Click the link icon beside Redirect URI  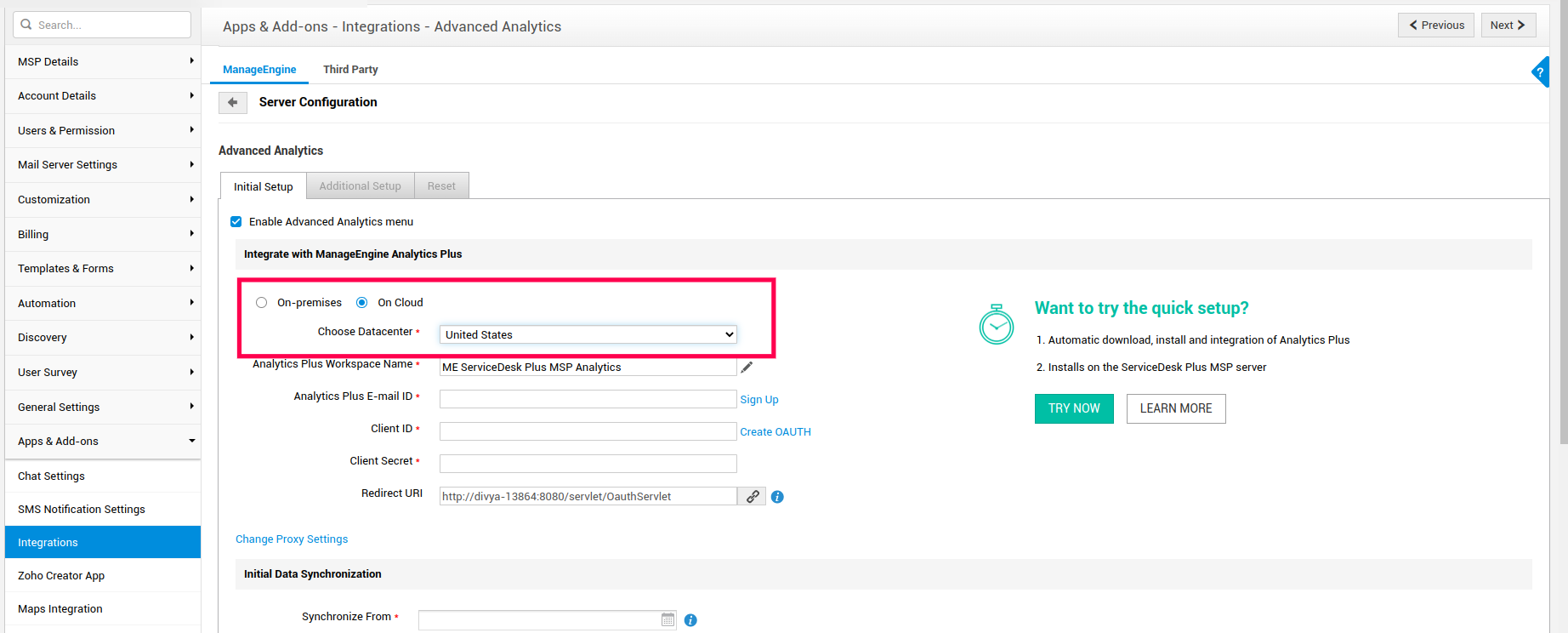click(752, 497)
